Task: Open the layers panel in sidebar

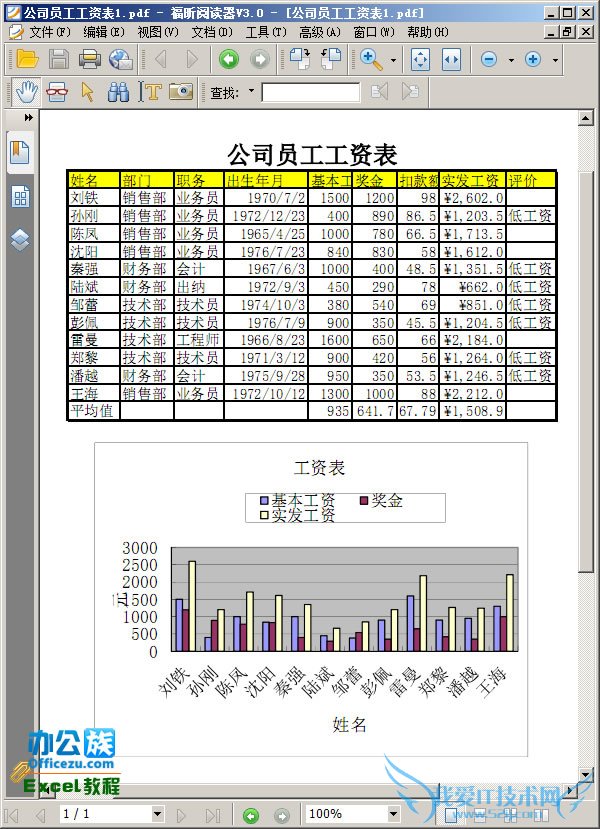Action: coord(20,240)
